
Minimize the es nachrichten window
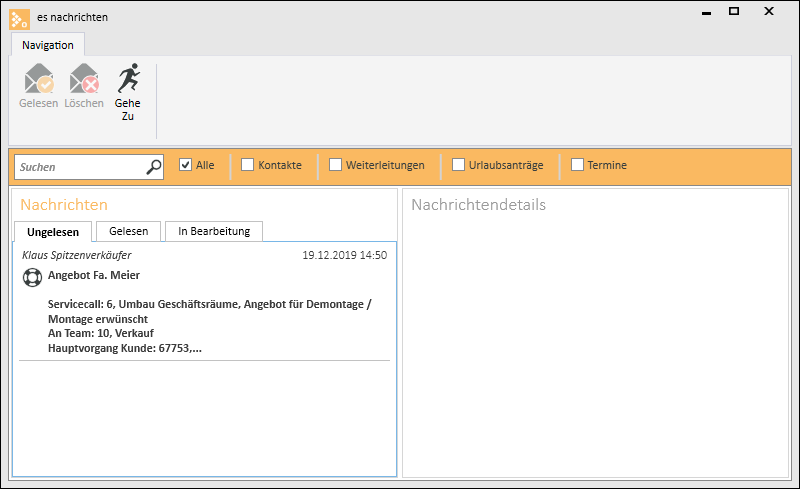[706, 12]
